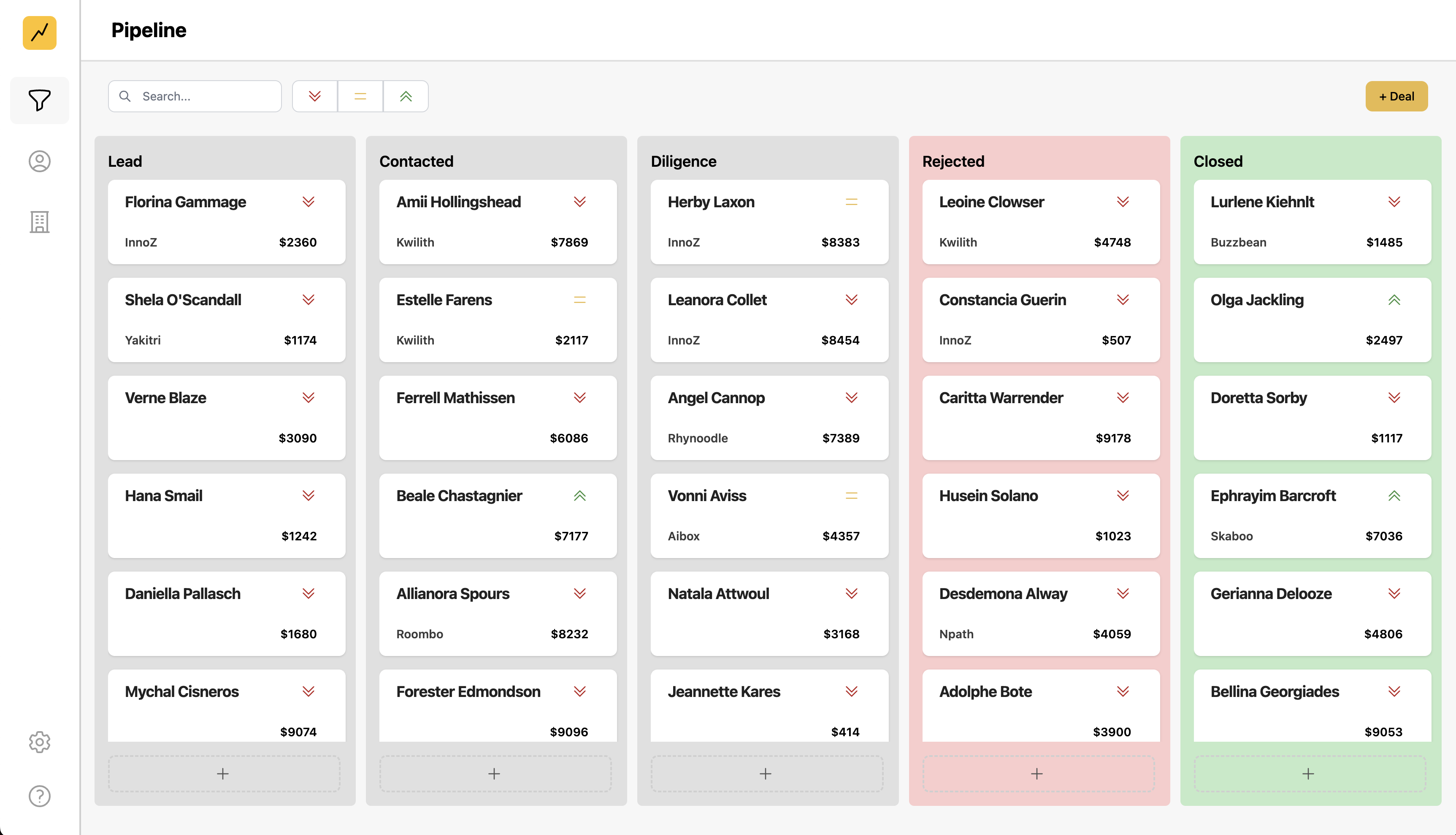Screen dimensions: 1456x835
Task: Toggle the high priority filter
Action: [406, 96]
